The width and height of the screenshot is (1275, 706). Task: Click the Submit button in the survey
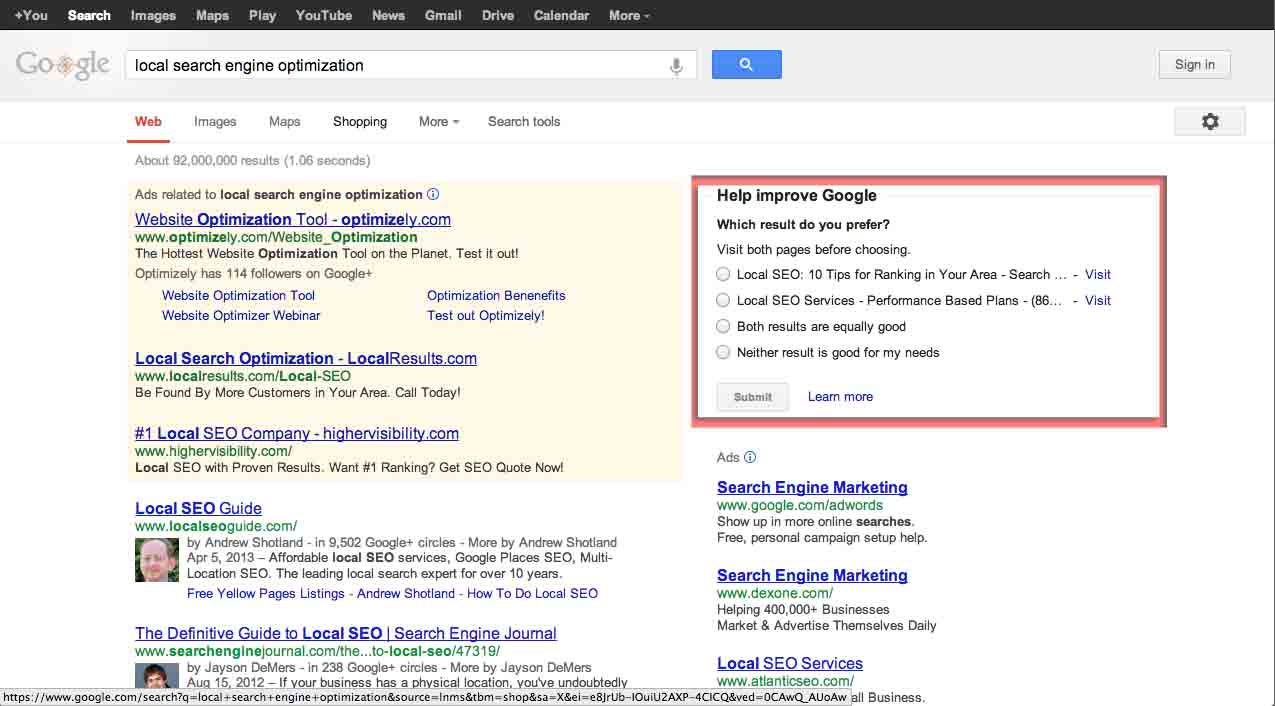coord(753,397)
